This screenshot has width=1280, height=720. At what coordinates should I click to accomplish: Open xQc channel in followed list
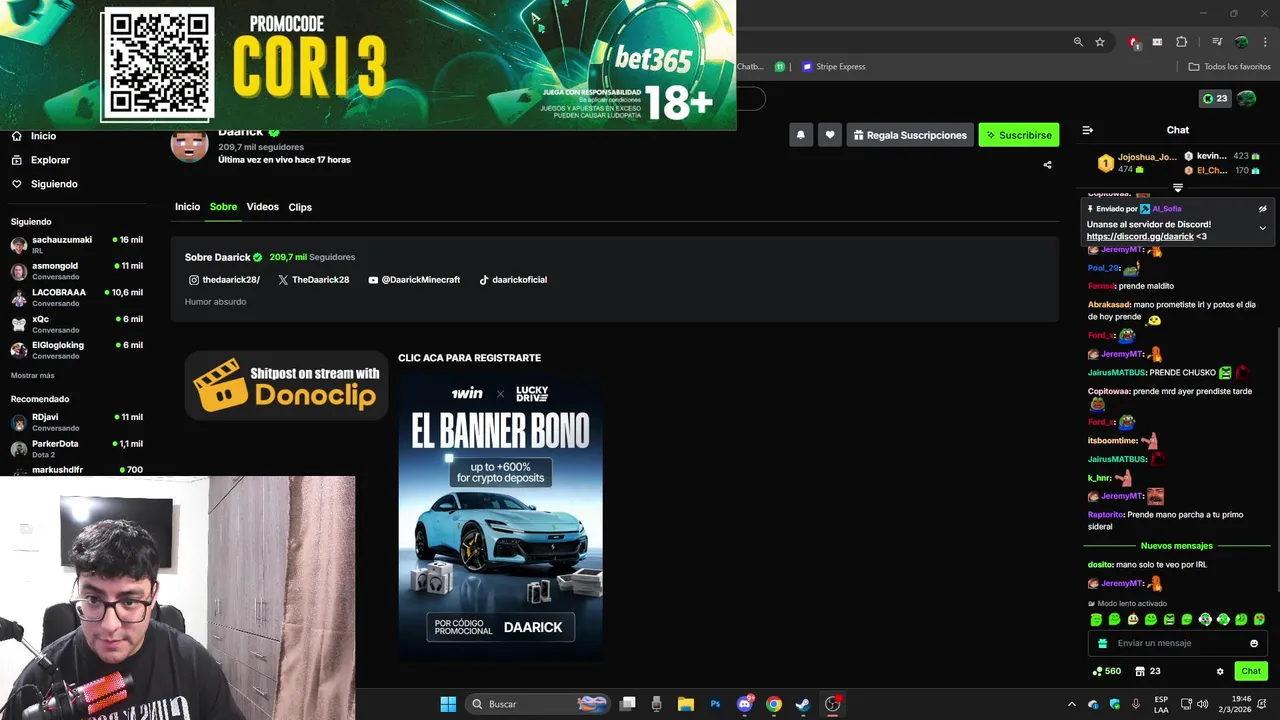77,324
